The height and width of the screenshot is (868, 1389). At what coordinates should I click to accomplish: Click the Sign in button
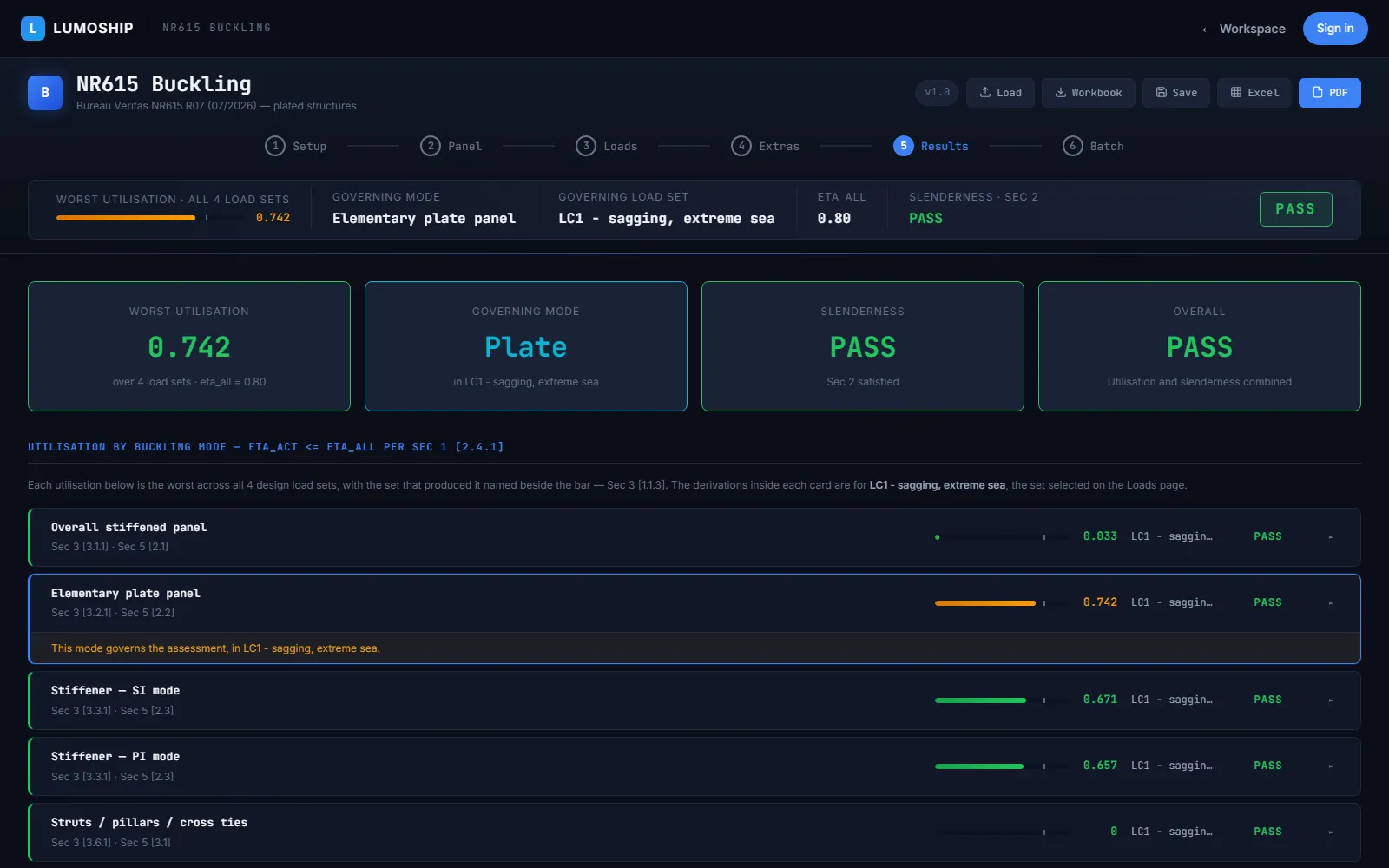1335,29
